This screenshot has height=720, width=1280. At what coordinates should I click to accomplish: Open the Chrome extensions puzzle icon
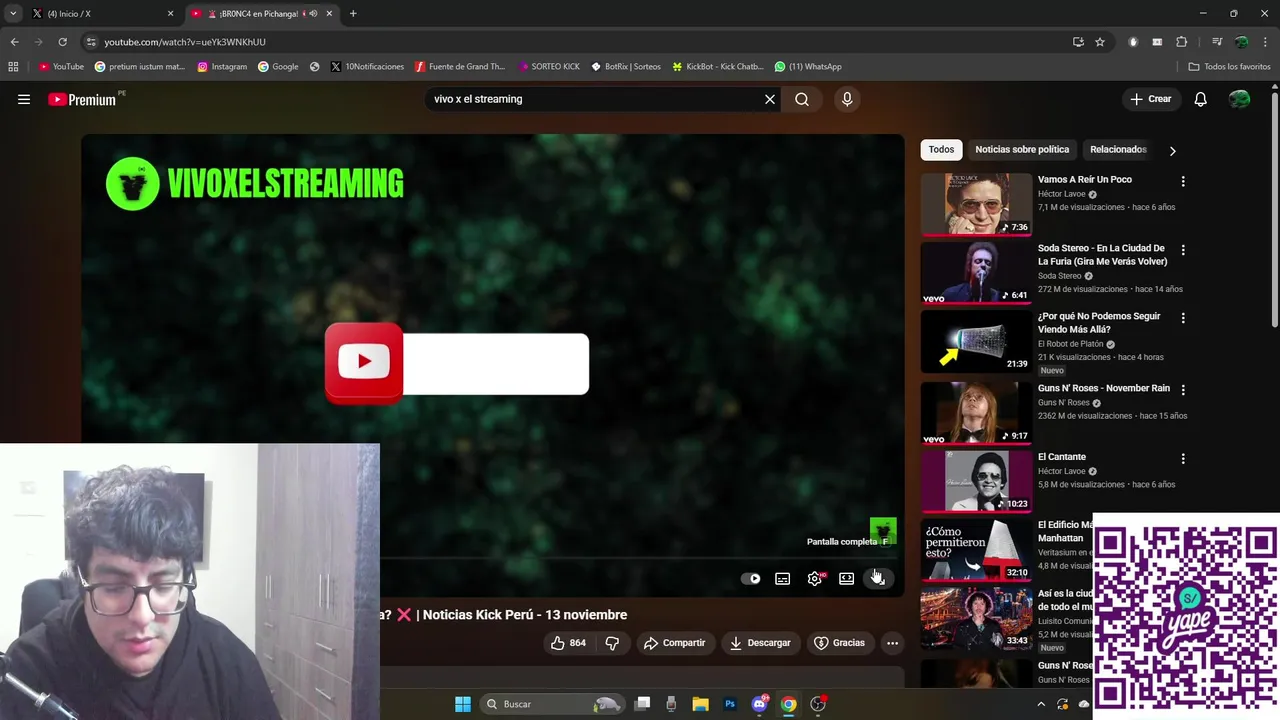pyautogui.click(x=1182, y=42)
